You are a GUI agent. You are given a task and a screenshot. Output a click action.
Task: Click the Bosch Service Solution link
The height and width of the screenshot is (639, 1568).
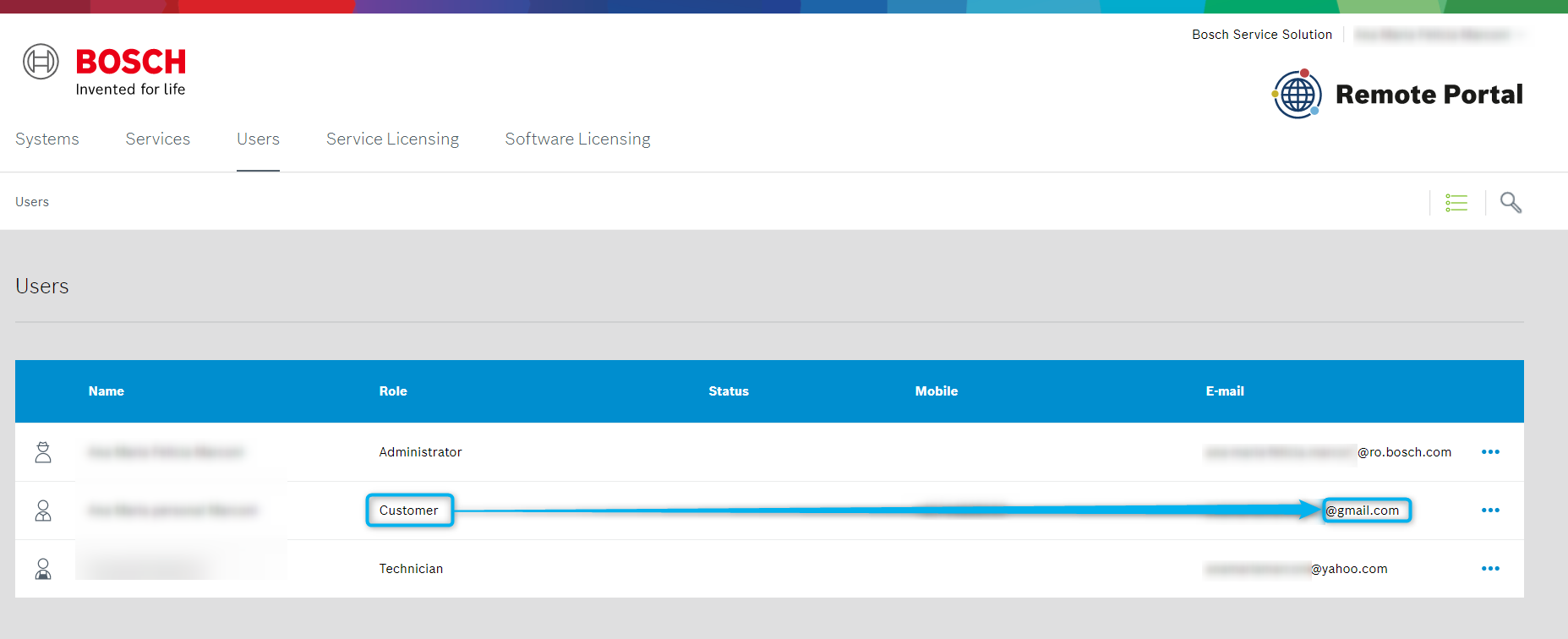click(1262, 35)
